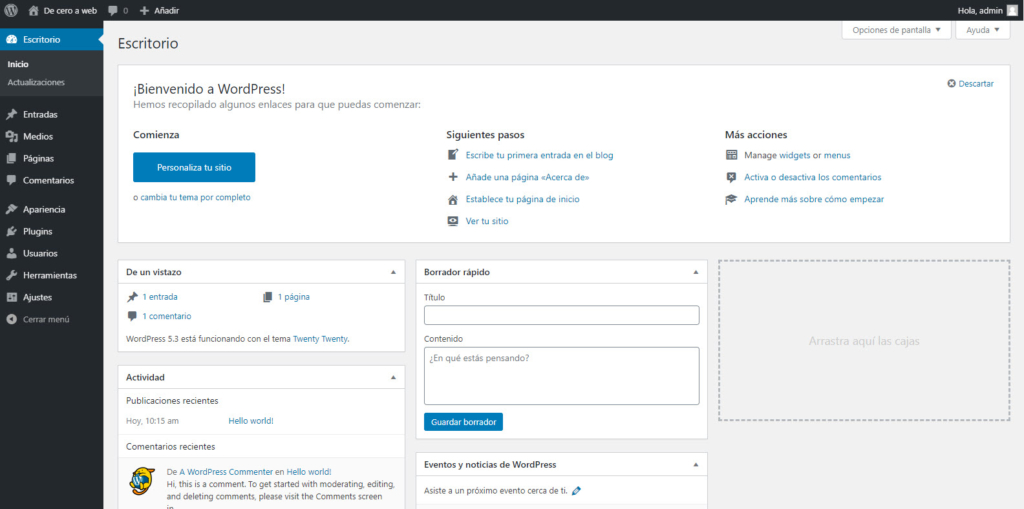Open the Ajustes menu

point(51,297)
